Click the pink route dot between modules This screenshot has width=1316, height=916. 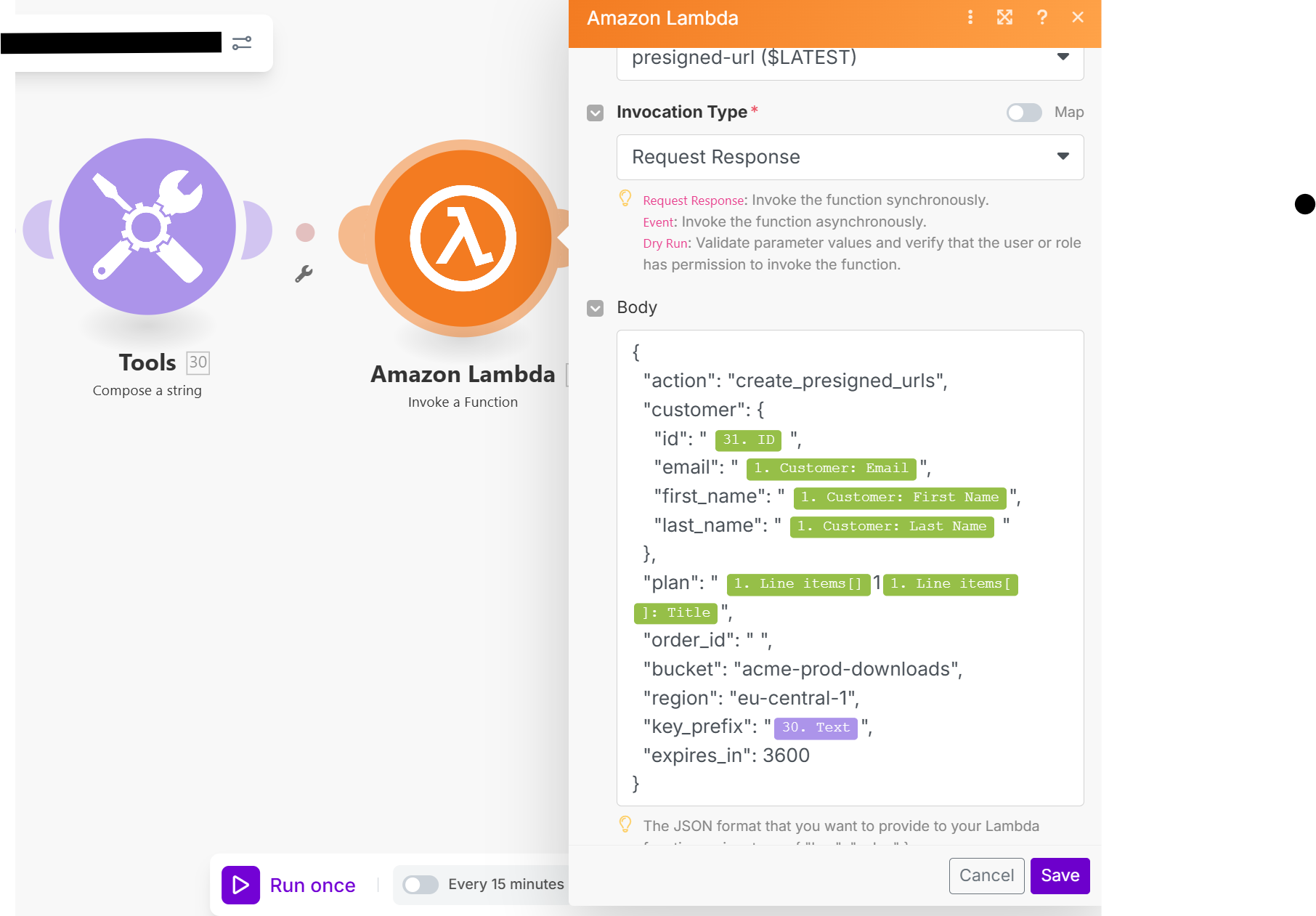pyautogui.click(x=305, y=232)
